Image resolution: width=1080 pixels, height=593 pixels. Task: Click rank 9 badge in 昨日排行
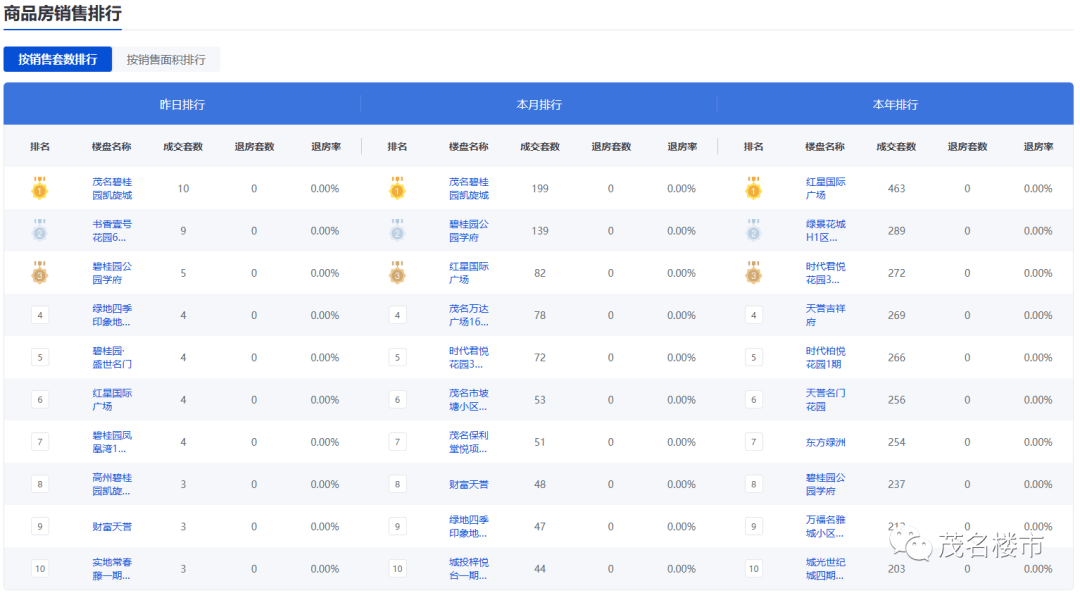40,527
